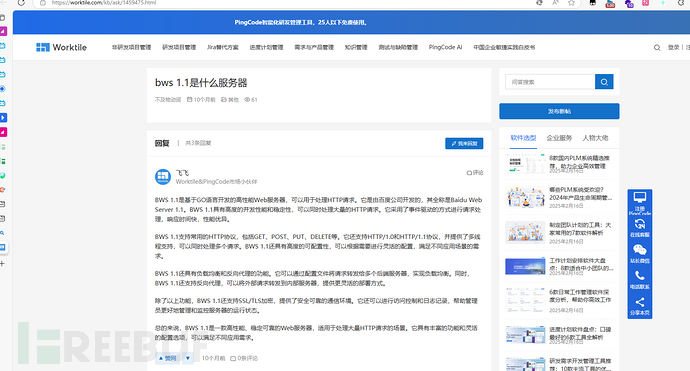This screenshot has height=371, width=690.
Task: Click the 回复 section heading
Action: point(162,143)
